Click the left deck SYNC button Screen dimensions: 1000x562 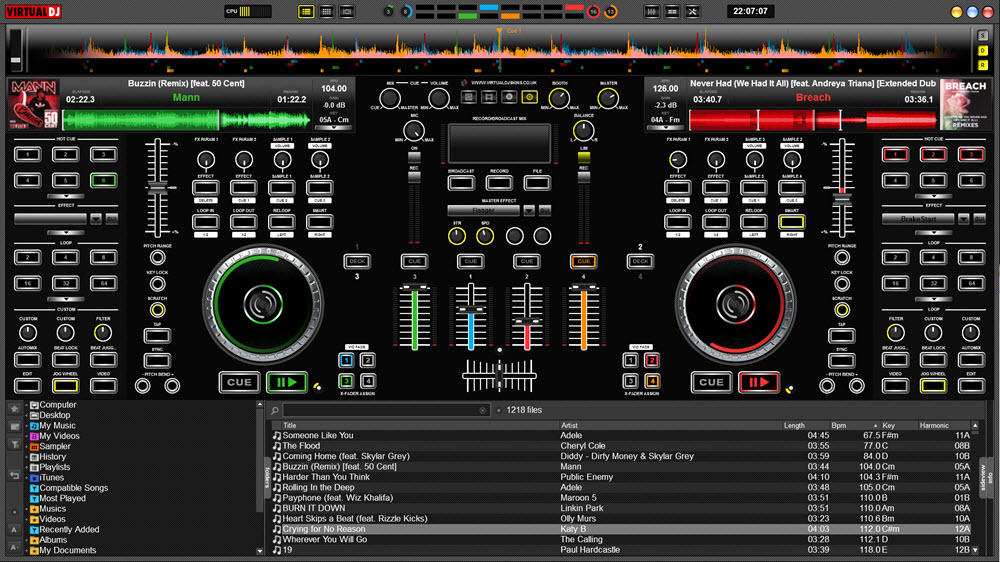pyautogui.click(x=157, y=360)
